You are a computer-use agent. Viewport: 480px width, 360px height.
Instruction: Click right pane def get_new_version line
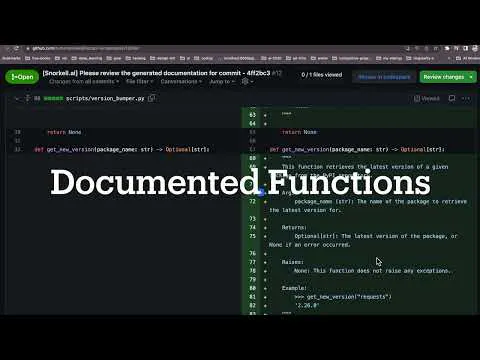(x=357, y=150)
